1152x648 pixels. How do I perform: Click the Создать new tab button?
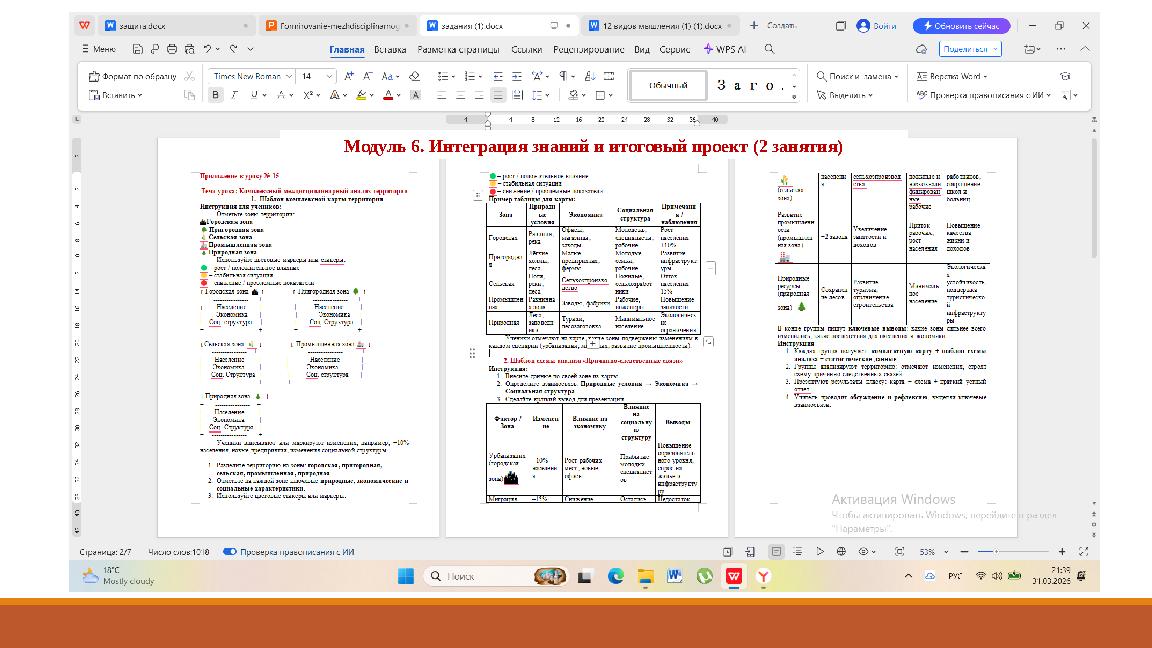773,26
